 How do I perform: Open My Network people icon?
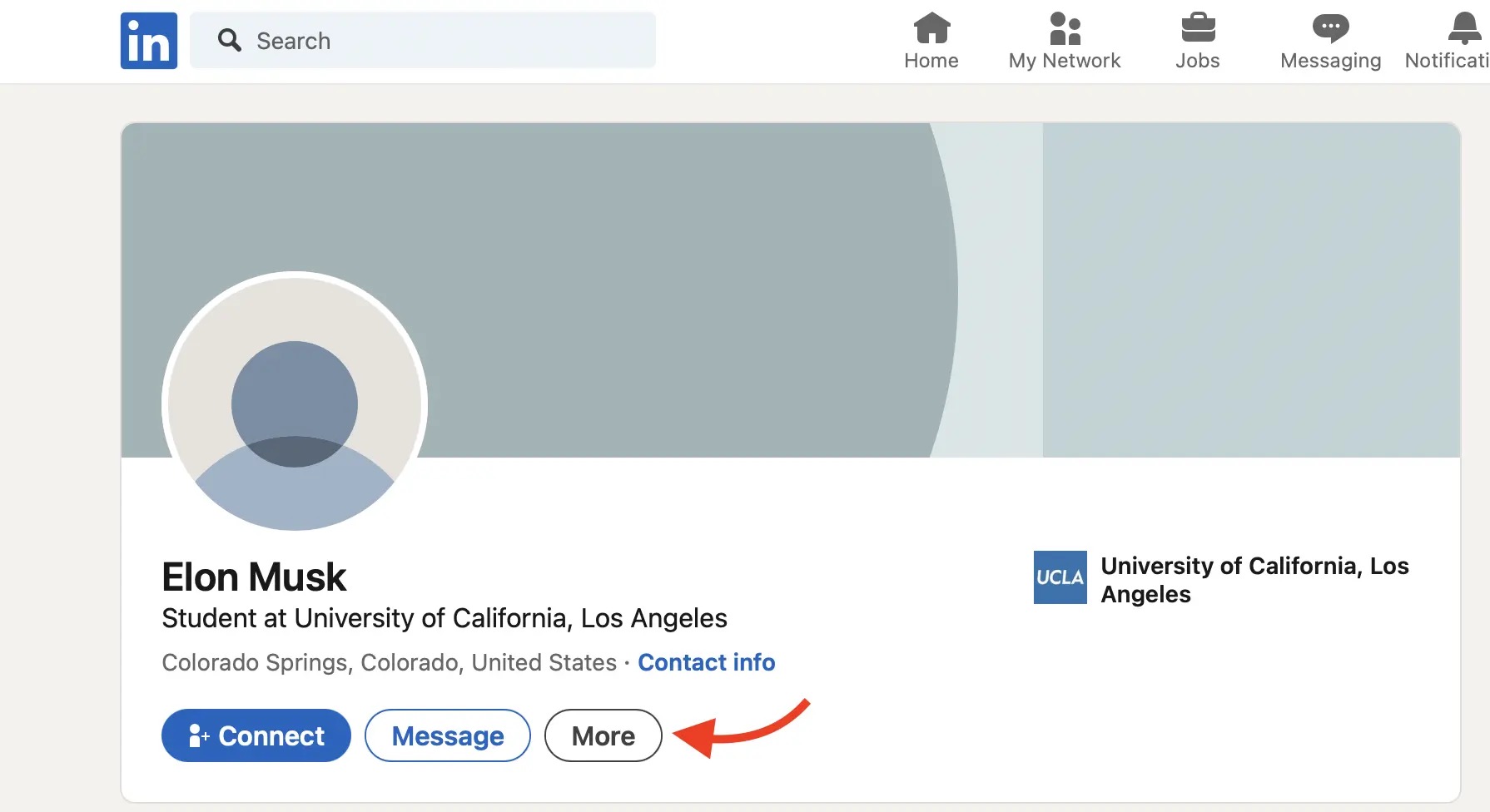click(1065, 28)
